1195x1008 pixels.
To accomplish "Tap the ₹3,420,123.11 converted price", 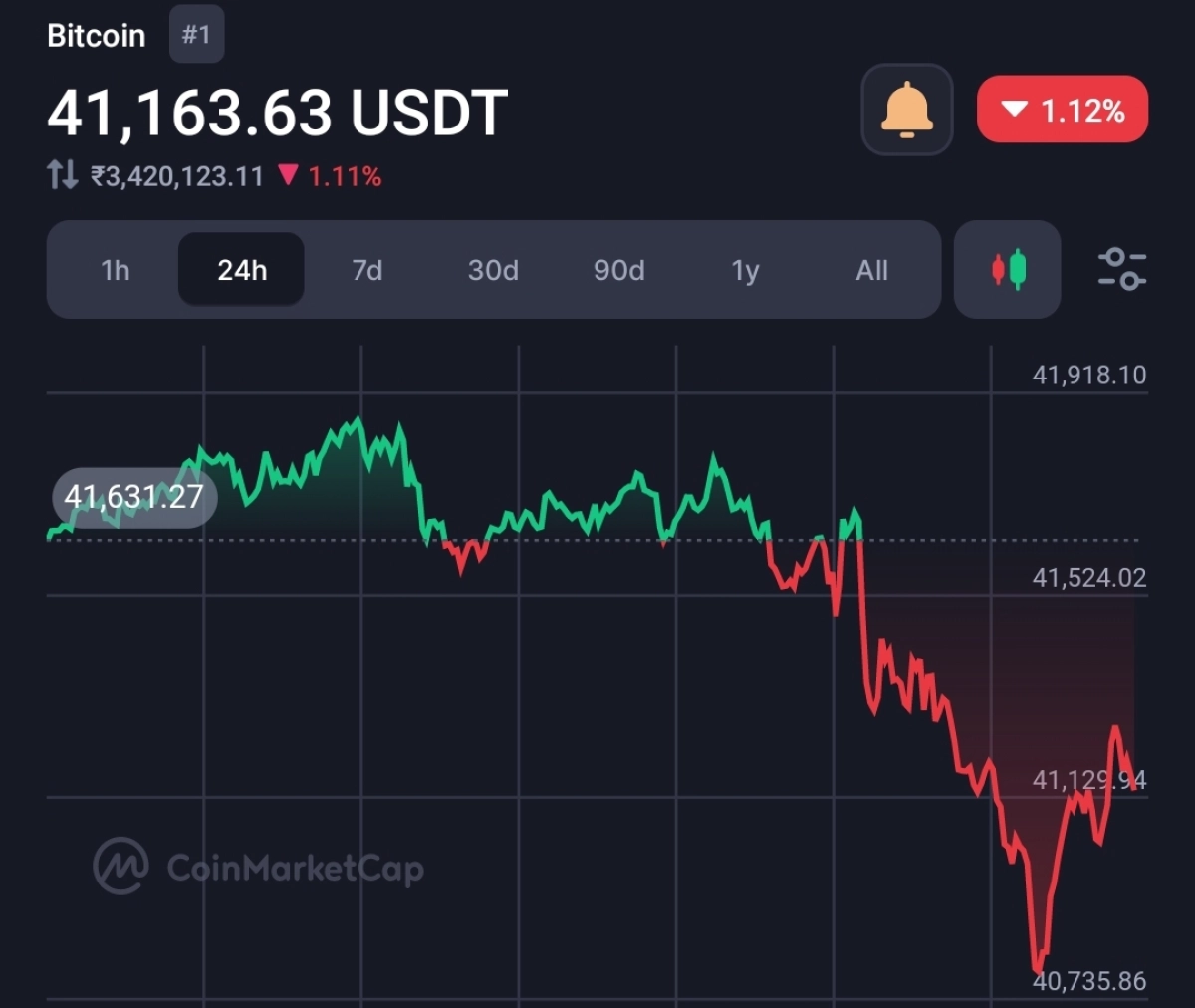I will tap(177, 176).
